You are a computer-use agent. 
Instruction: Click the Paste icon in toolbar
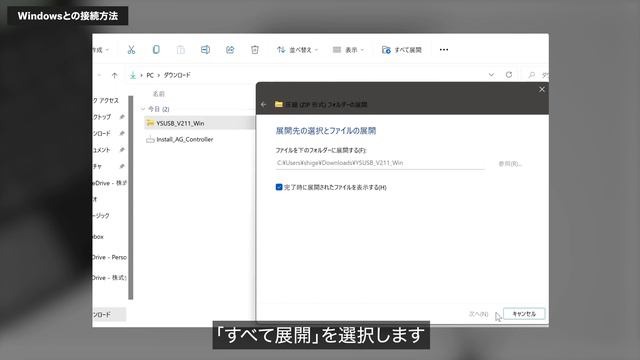coord(180,50)
